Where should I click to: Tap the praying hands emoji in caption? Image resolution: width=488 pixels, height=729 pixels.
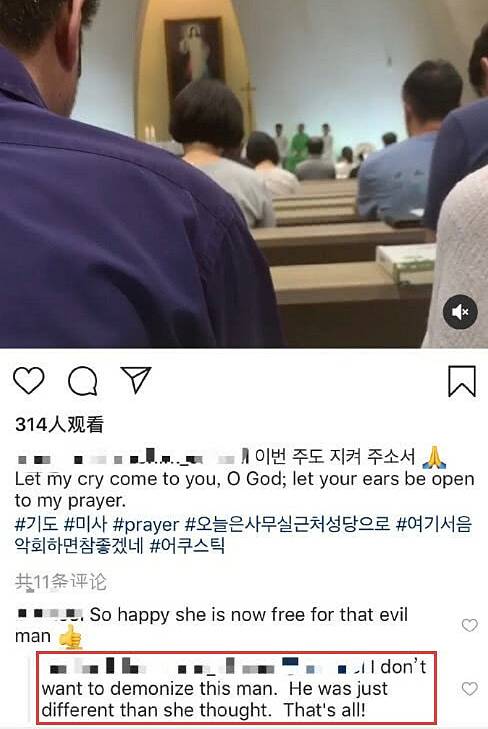coord(434,457)
